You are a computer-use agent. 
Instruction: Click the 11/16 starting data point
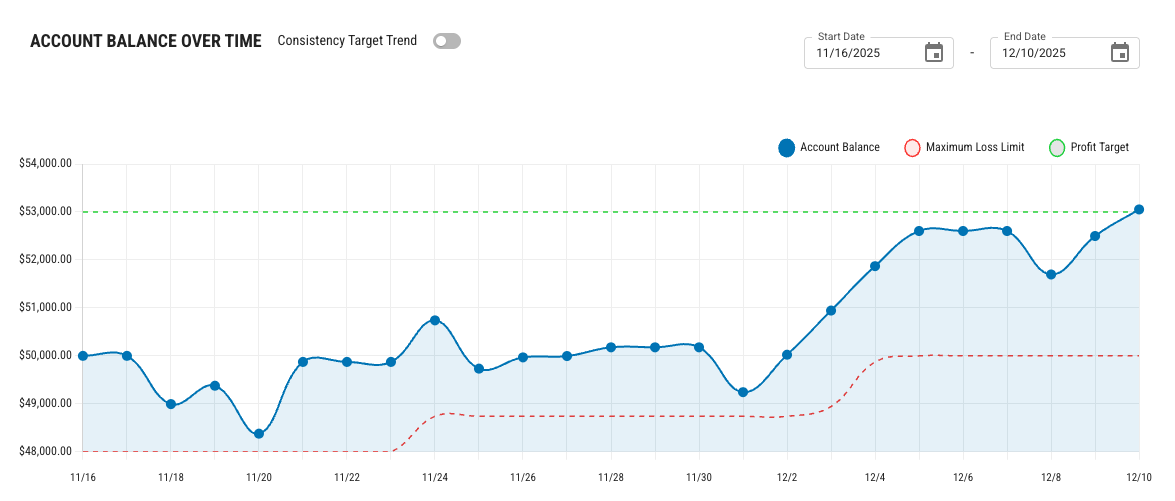pos(83,356)
